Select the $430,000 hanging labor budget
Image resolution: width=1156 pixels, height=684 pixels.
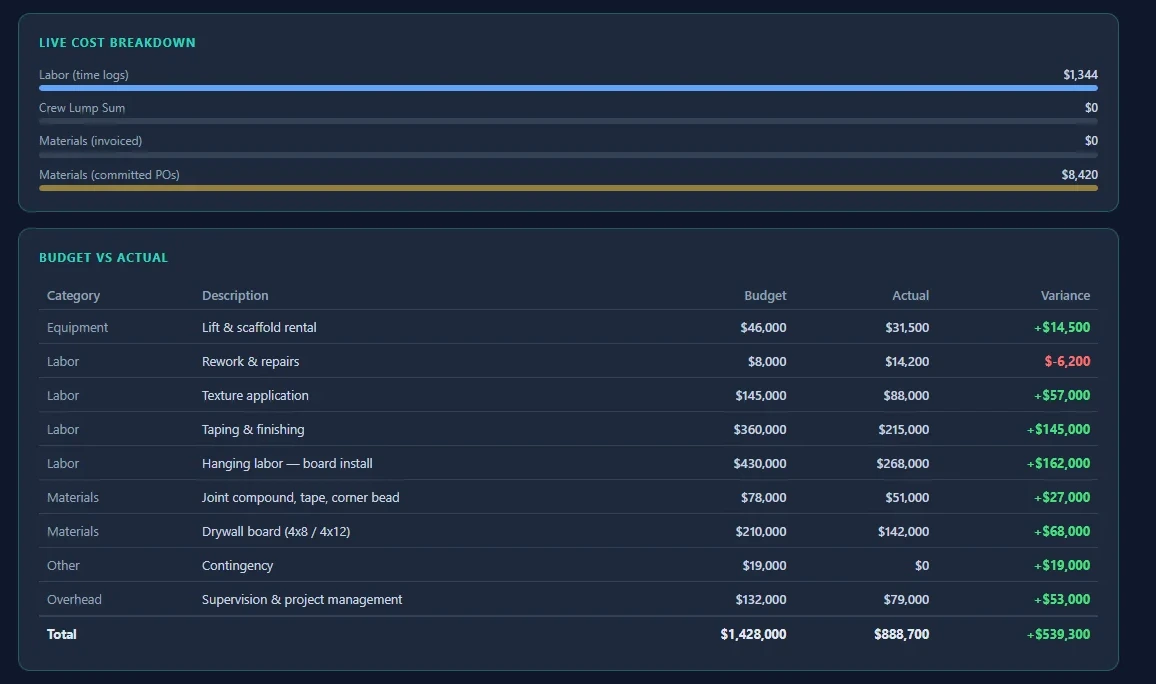tap(759, 464)
